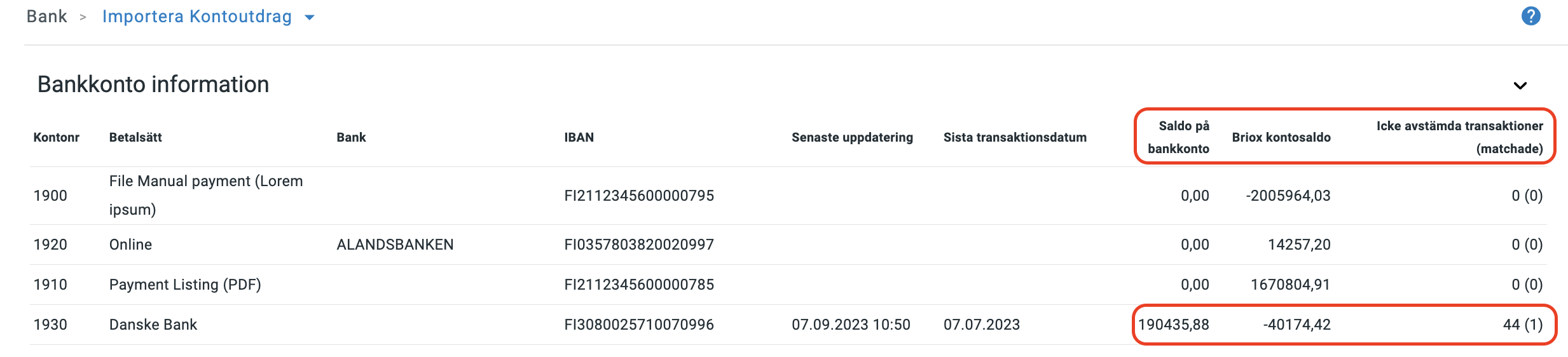
Task: Click account number 1930
Action: pos(50,325)
